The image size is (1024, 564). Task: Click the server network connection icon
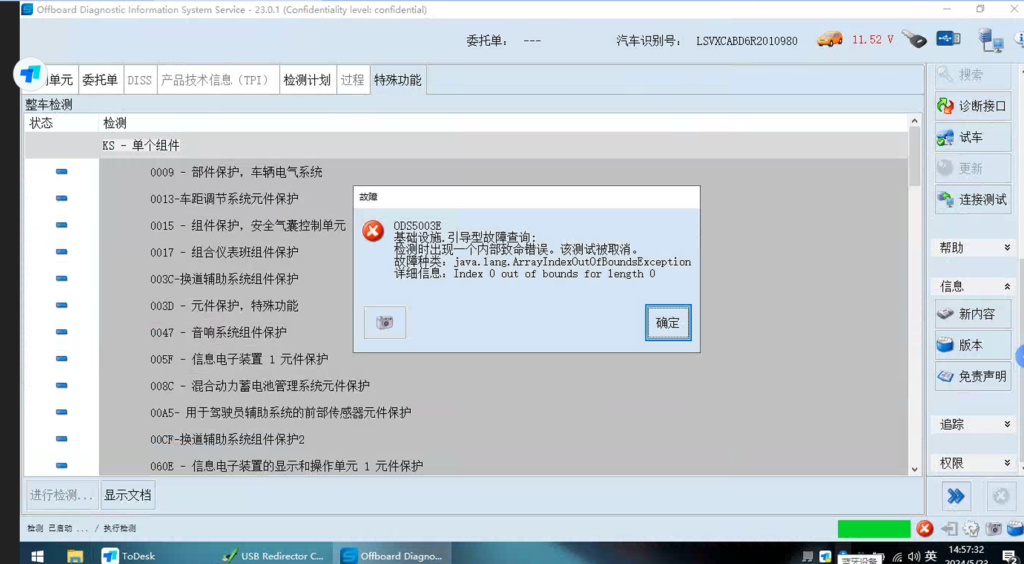click(x=990, y=40)
